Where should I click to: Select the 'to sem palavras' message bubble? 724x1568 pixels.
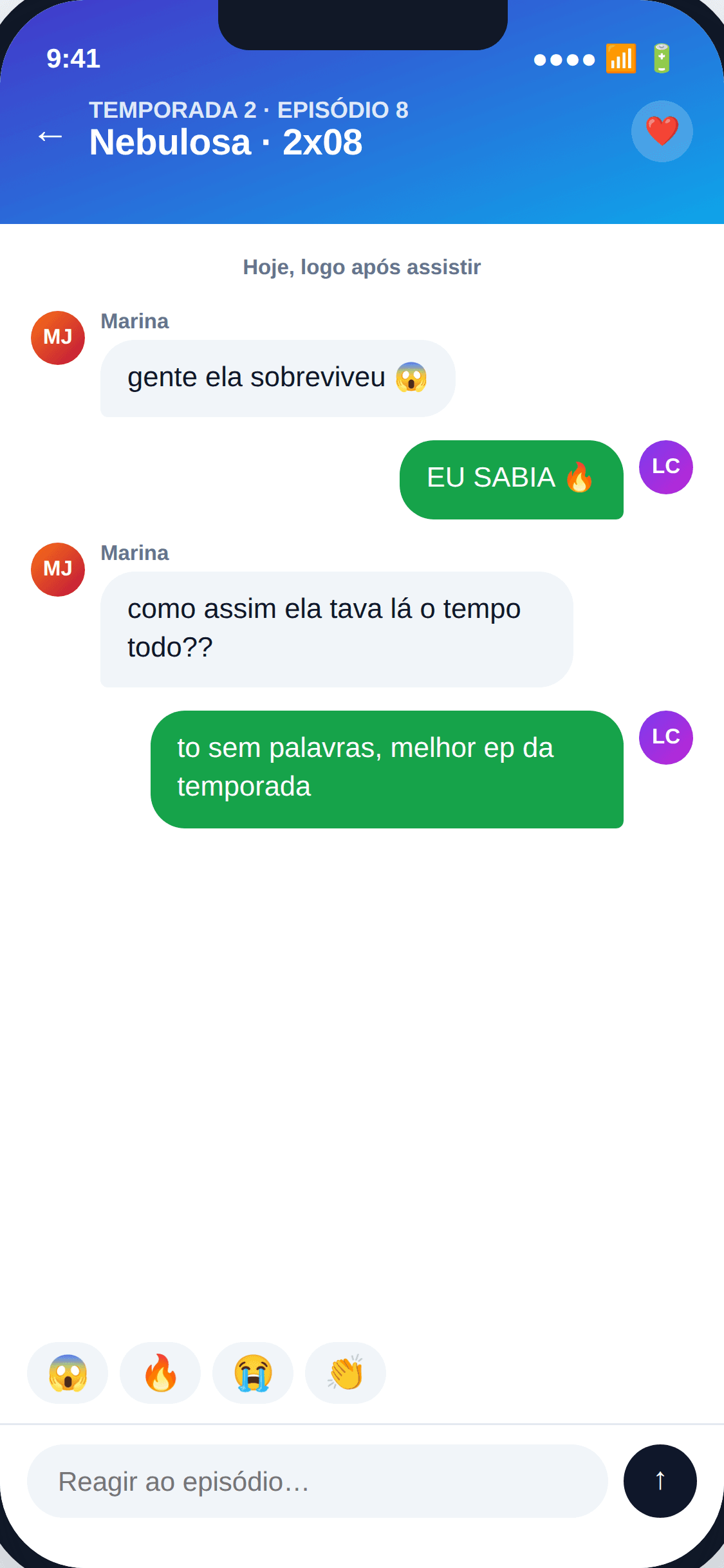[x=387, y=769]
